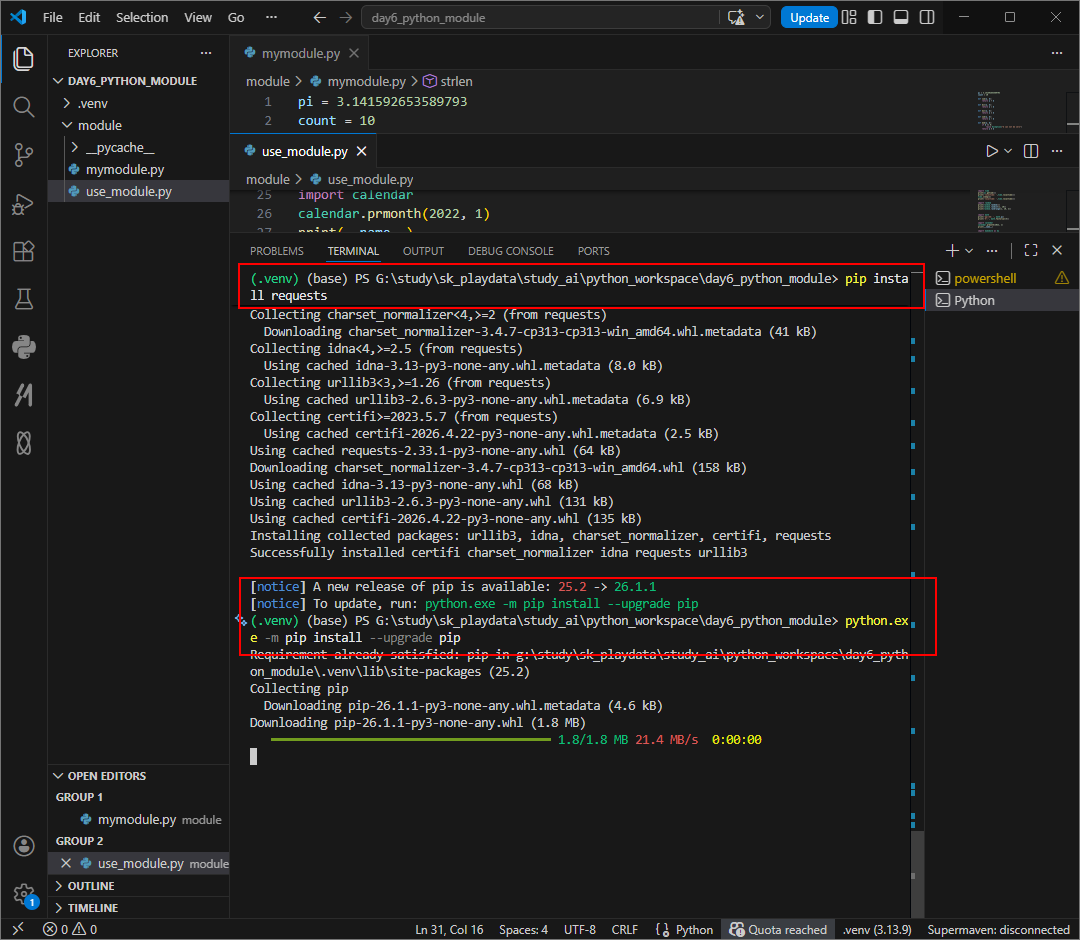1080x940 pixels.
Task: Click the Supermaven: disconnected status item
Action: [998, 930]
